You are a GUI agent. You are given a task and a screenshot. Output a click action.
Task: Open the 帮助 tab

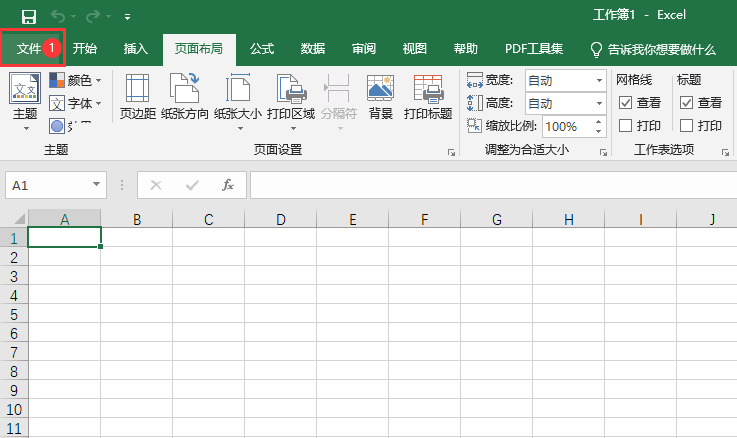(465, 48)
